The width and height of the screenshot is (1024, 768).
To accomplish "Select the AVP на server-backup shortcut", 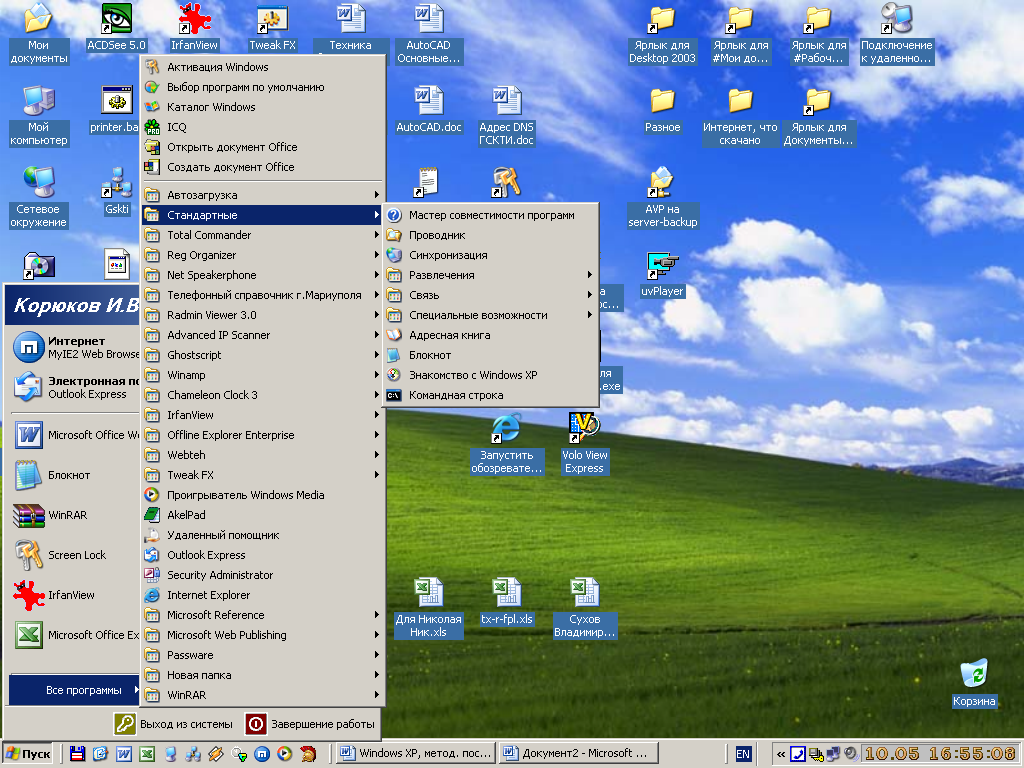I will pos(662,198).
